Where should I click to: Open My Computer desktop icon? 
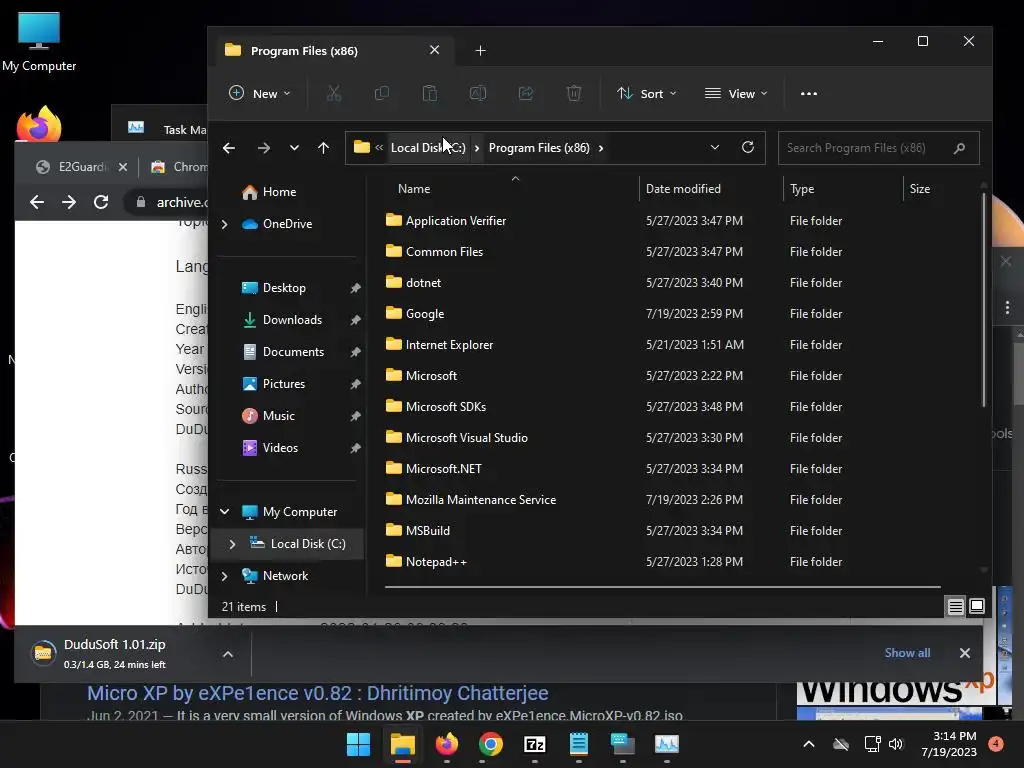click(x=39, y=42)
